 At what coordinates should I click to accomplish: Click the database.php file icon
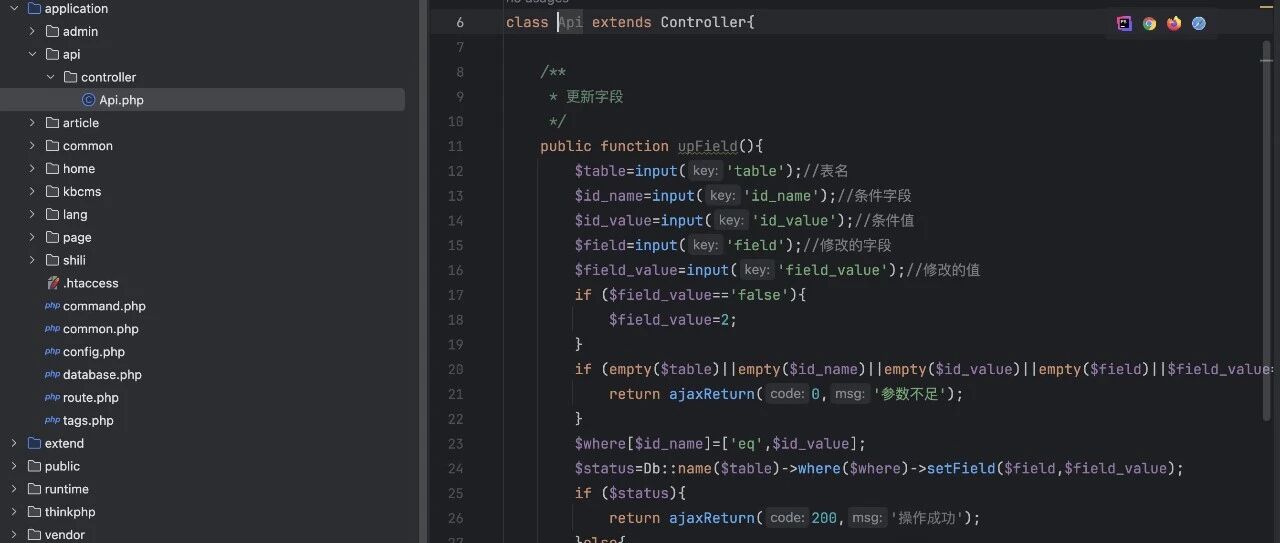pyautogui.click(x=53, y=375)
